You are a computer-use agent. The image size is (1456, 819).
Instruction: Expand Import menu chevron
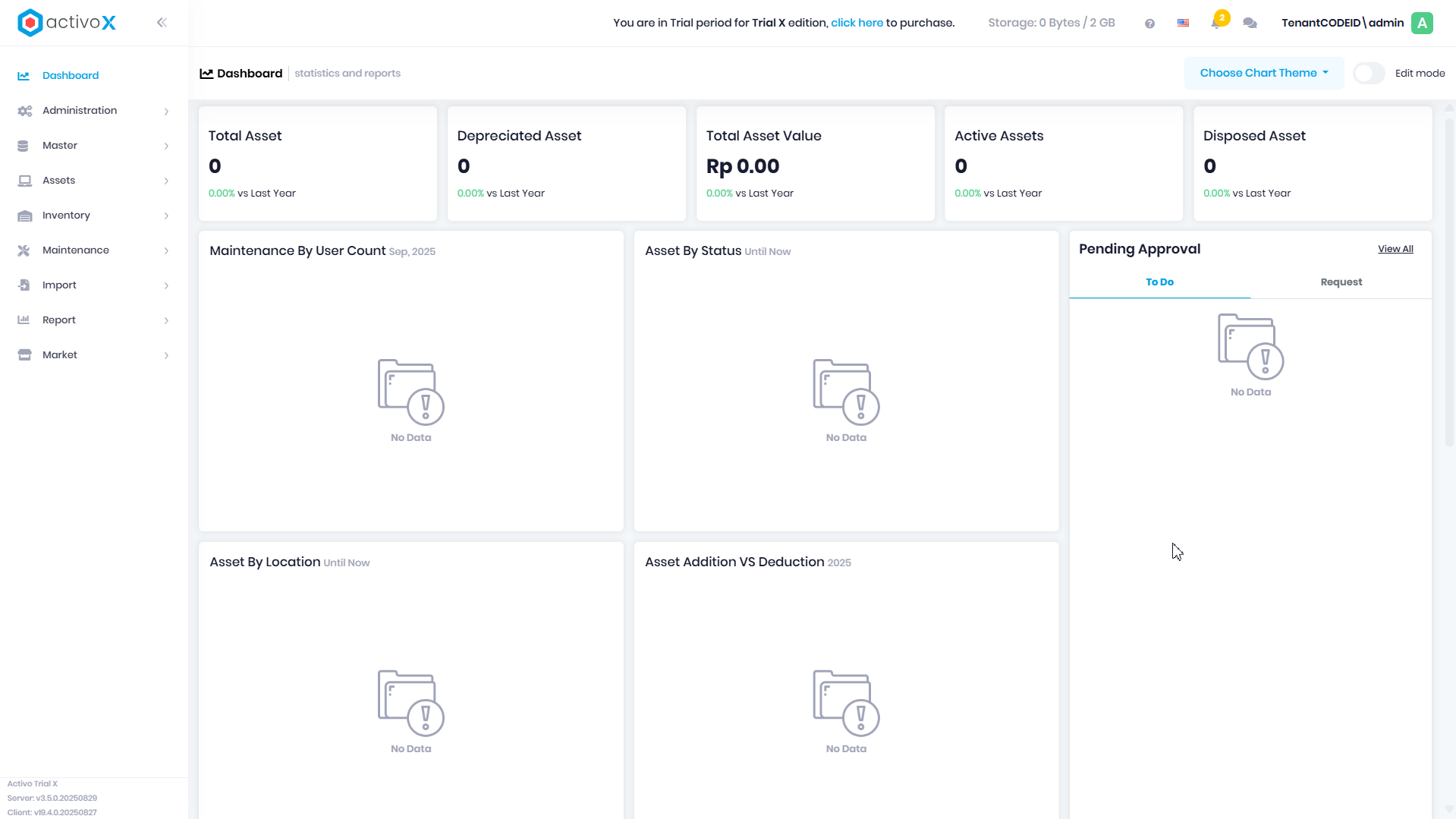click(166, 286)
